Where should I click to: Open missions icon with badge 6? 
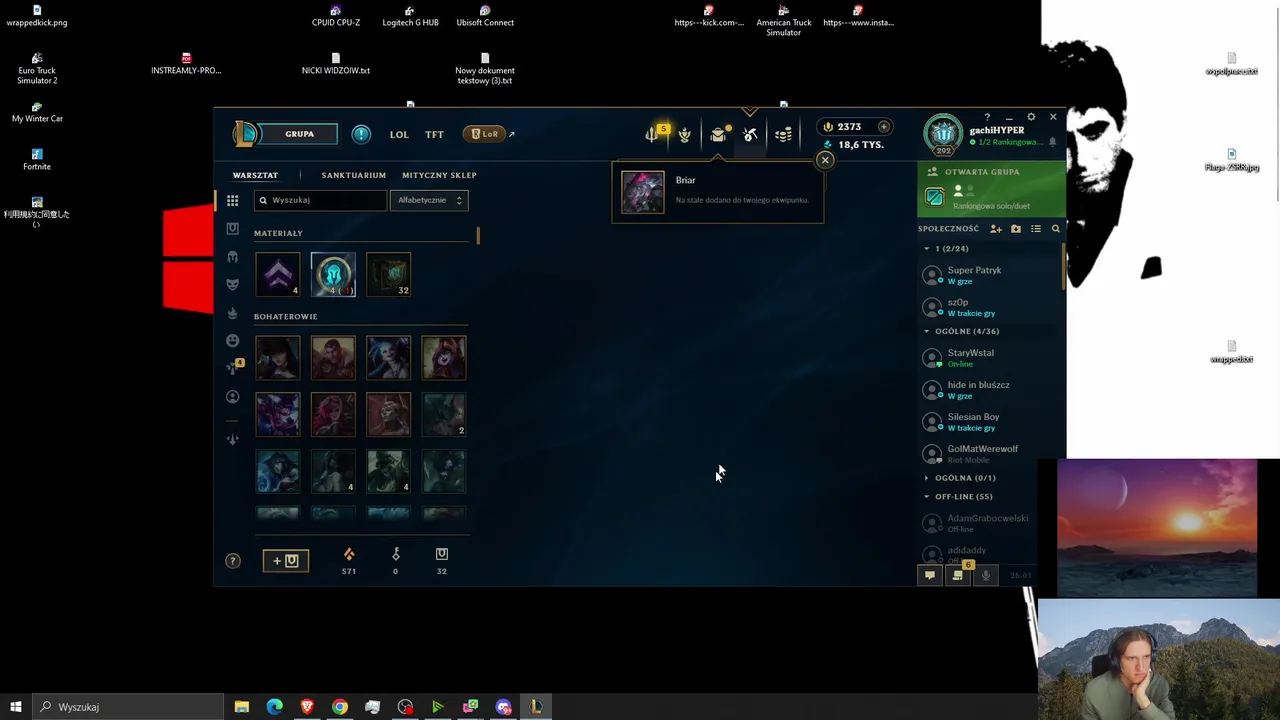click(x=959, y=574)
